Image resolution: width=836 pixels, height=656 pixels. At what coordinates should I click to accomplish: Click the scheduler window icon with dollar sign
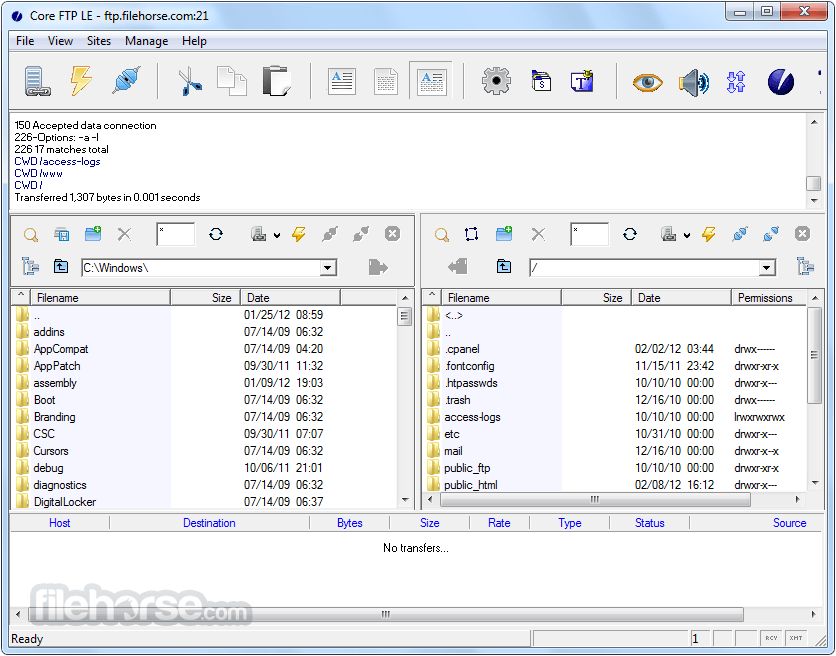click(541, 81)
